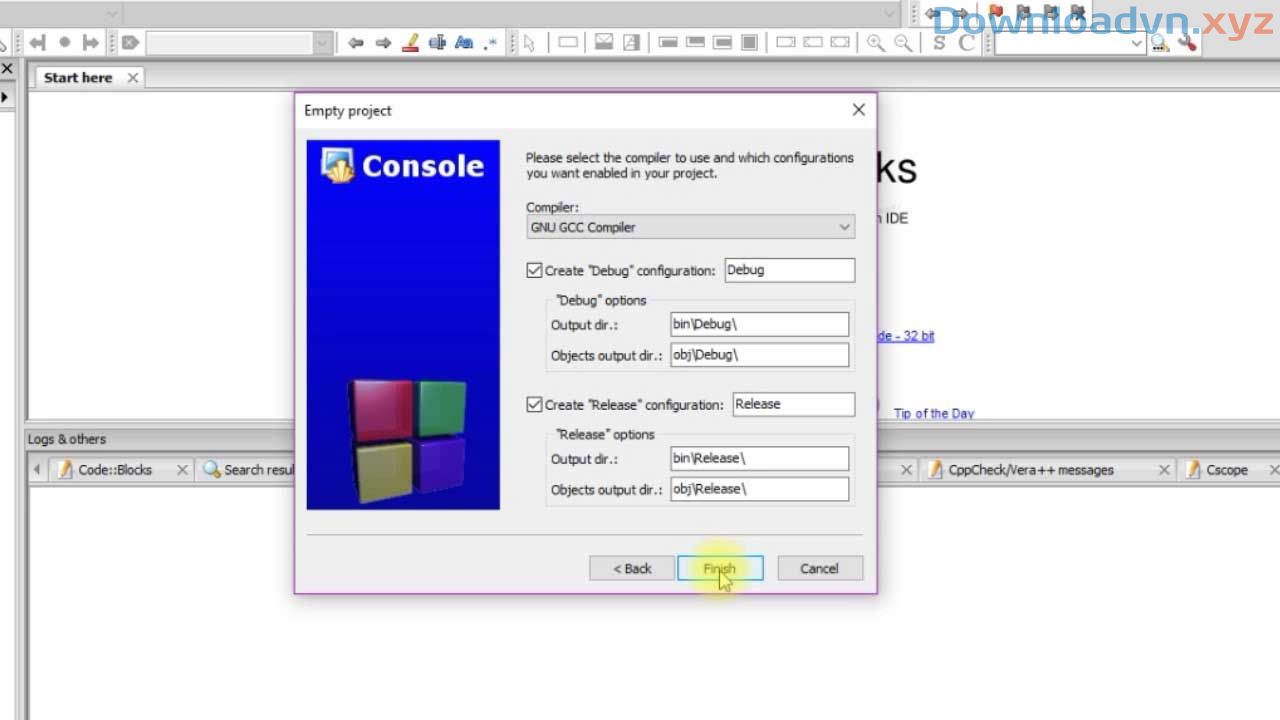Viewport: 1280px width, 720px height.
Task: Close the CppCheck/Vera++ messages tab
Action: [x=1164, y=470]
